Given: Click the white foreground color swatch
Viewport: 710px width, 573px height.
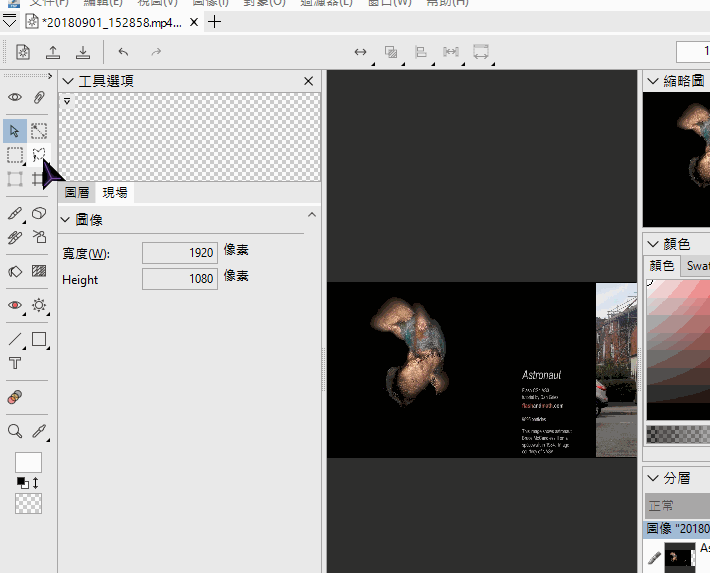Looking at the screenshot, I should click(x=28, y=462).
